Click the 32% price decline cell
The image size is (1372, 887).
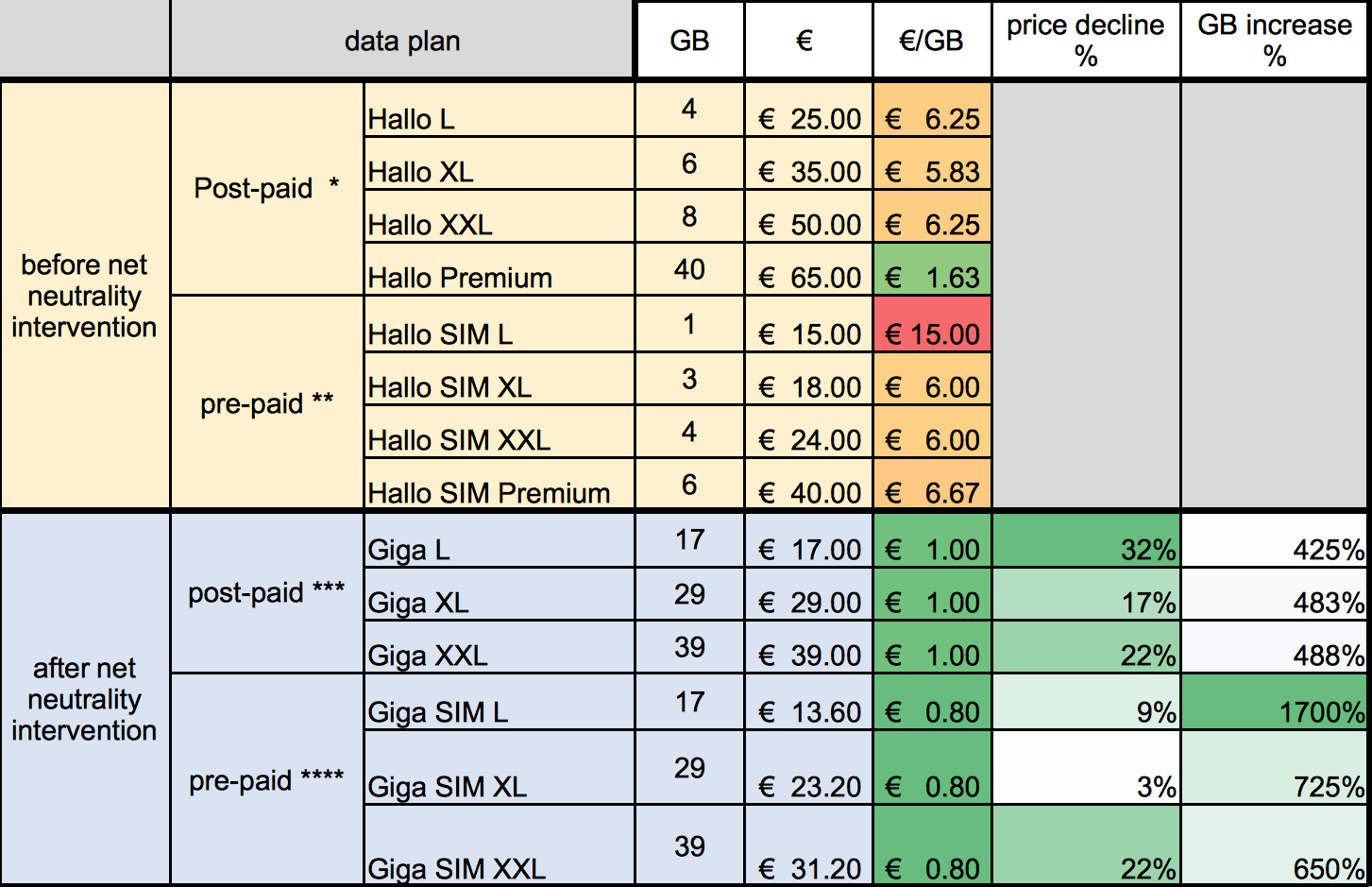[1086, 540]
